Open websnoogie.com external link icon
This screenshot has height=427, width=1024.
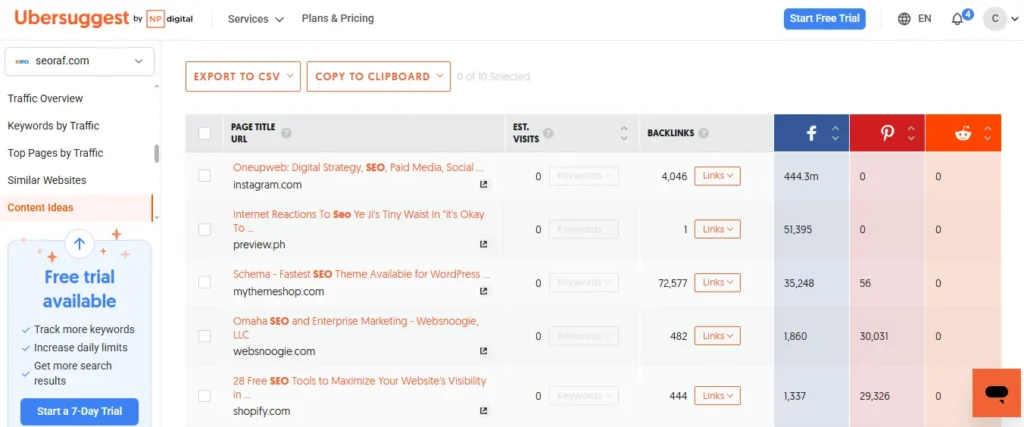(x=483, y=351)
